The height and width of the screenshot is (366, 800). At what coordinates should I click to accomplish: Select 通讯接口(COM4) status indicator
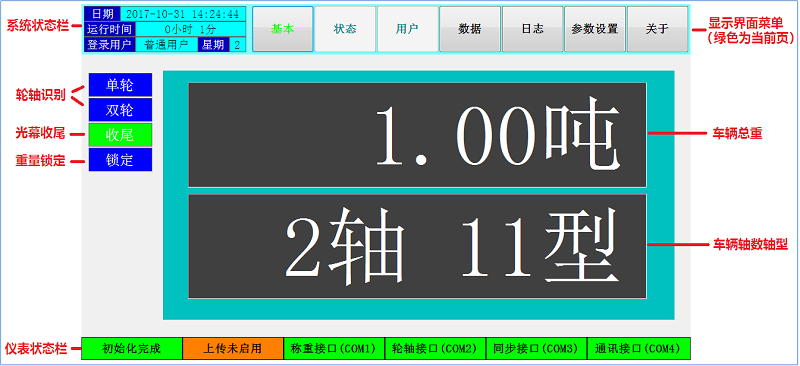tap(639, 349)
